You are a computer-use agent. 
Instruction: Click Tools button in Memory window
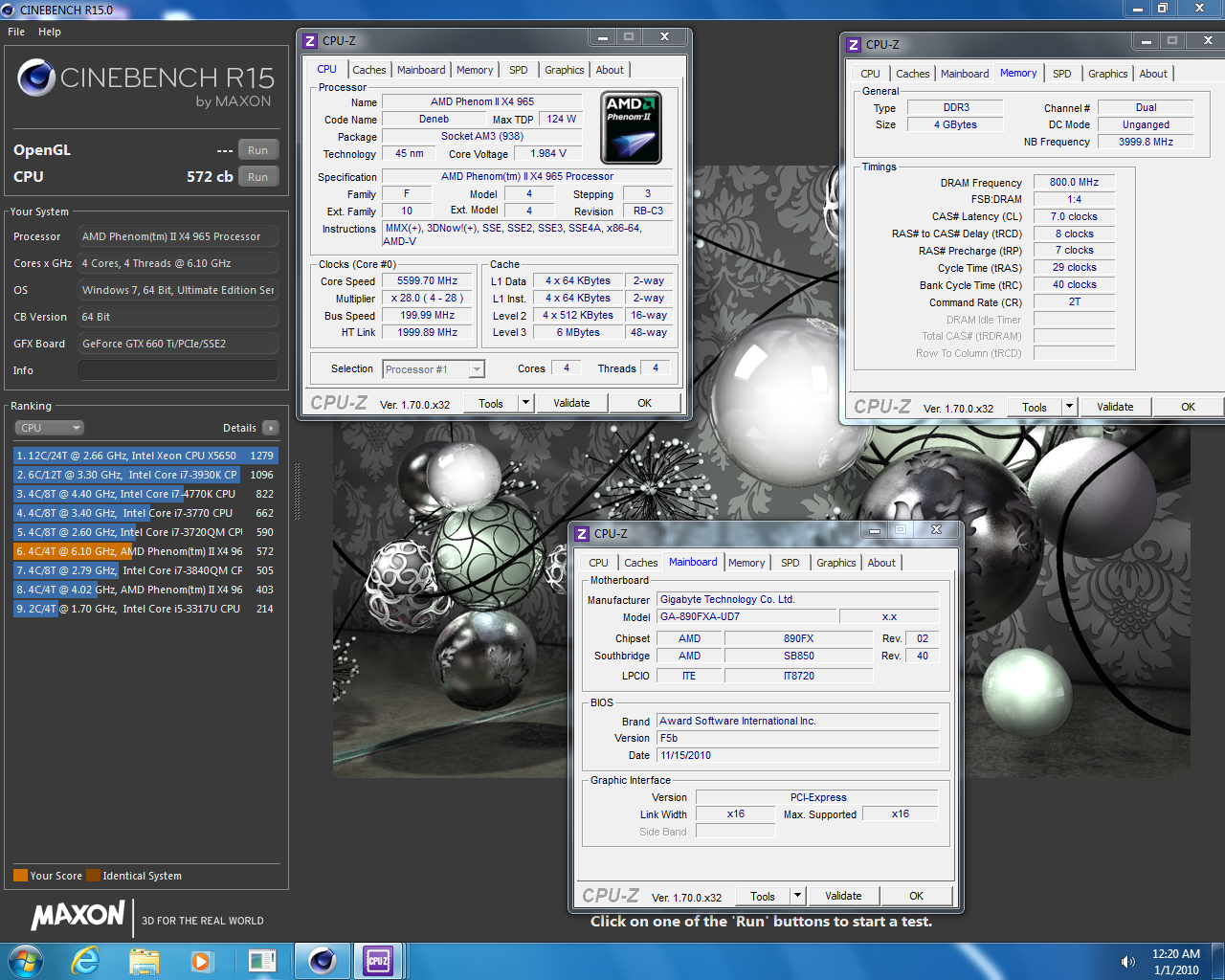point(1035,407)
